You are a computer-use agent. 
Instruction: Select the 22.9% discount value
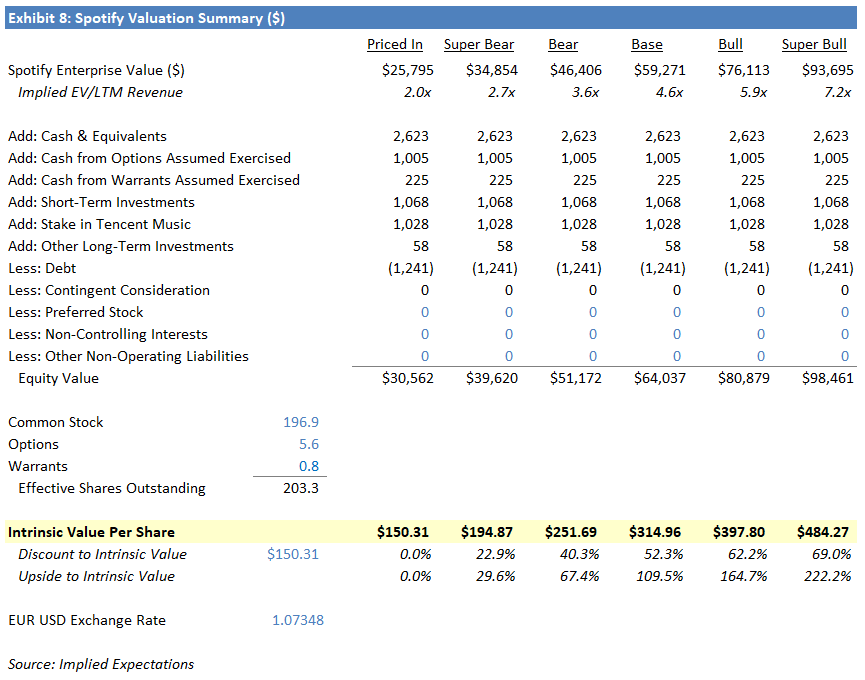click(x=495, y=554)
